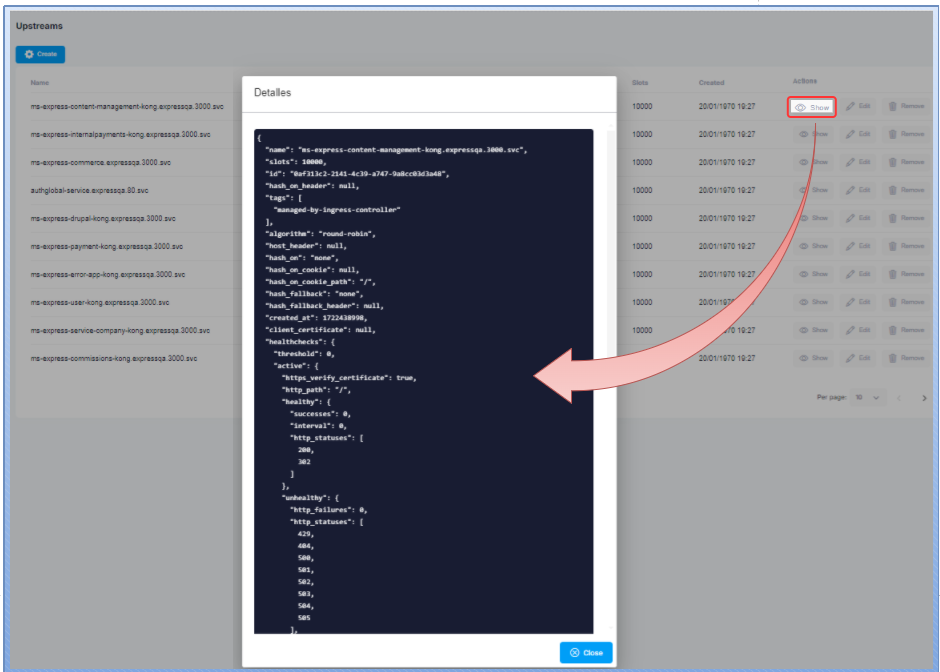Edit the ms-express-user-kong upstream

coord(858,302)
